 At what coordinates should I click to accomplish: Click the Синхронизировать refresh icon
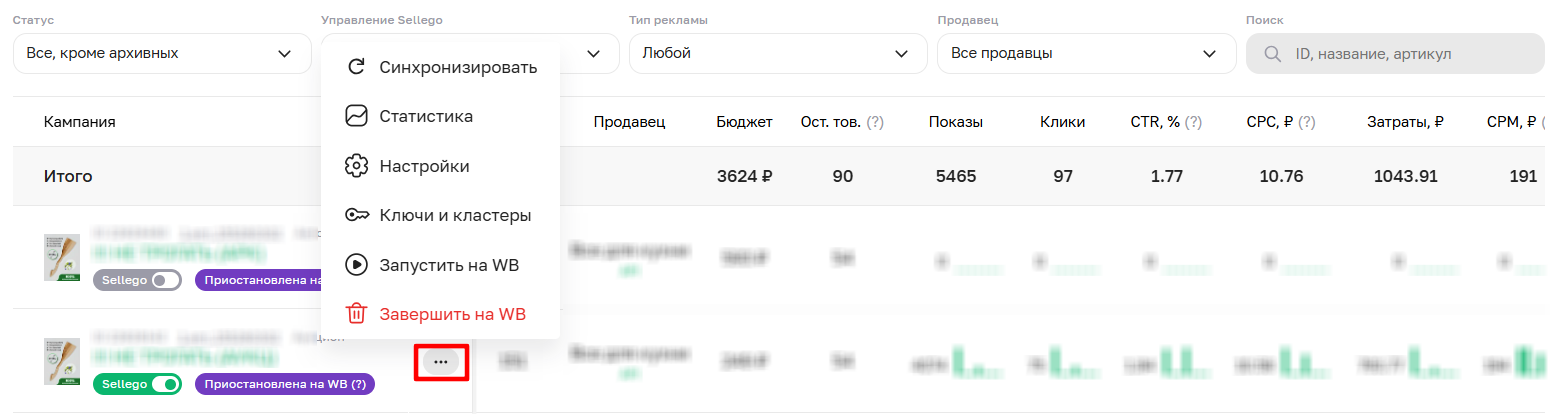pos(356,67)
